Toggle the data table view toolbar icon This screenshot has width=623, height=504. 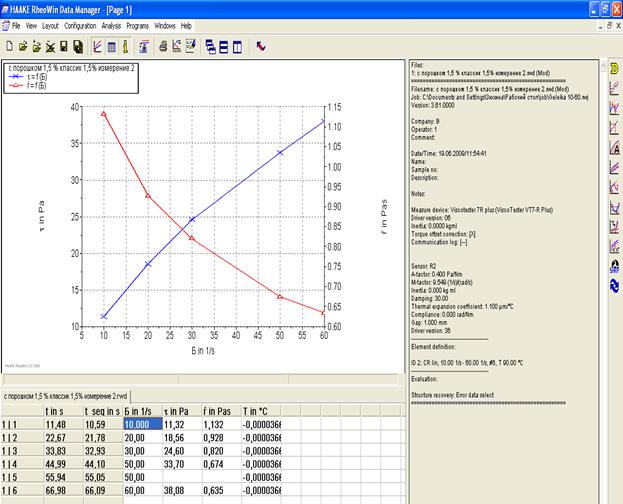click(x=112, y=47)
